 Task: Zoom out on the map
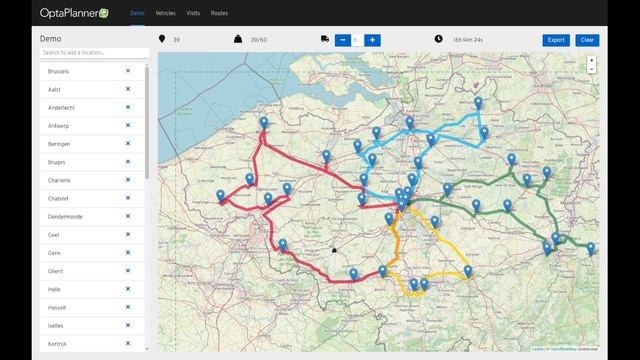(591, 69)
